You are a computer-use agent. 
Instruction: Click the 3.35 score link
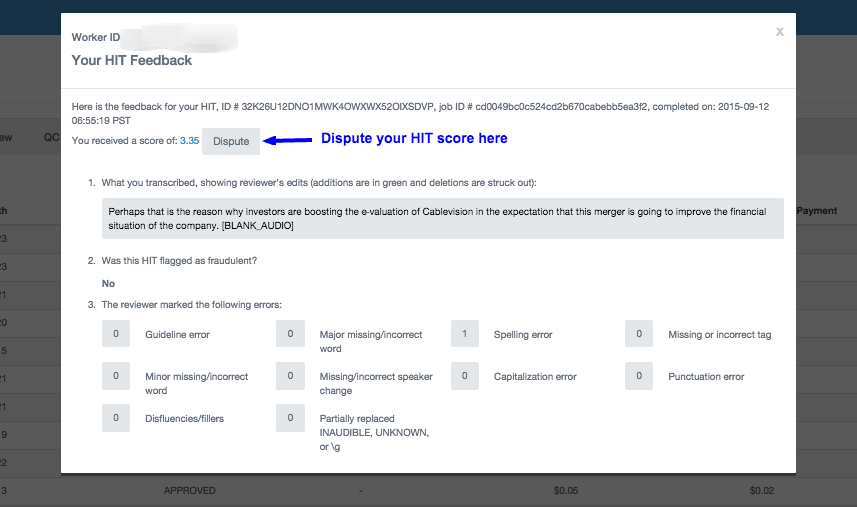190,141
